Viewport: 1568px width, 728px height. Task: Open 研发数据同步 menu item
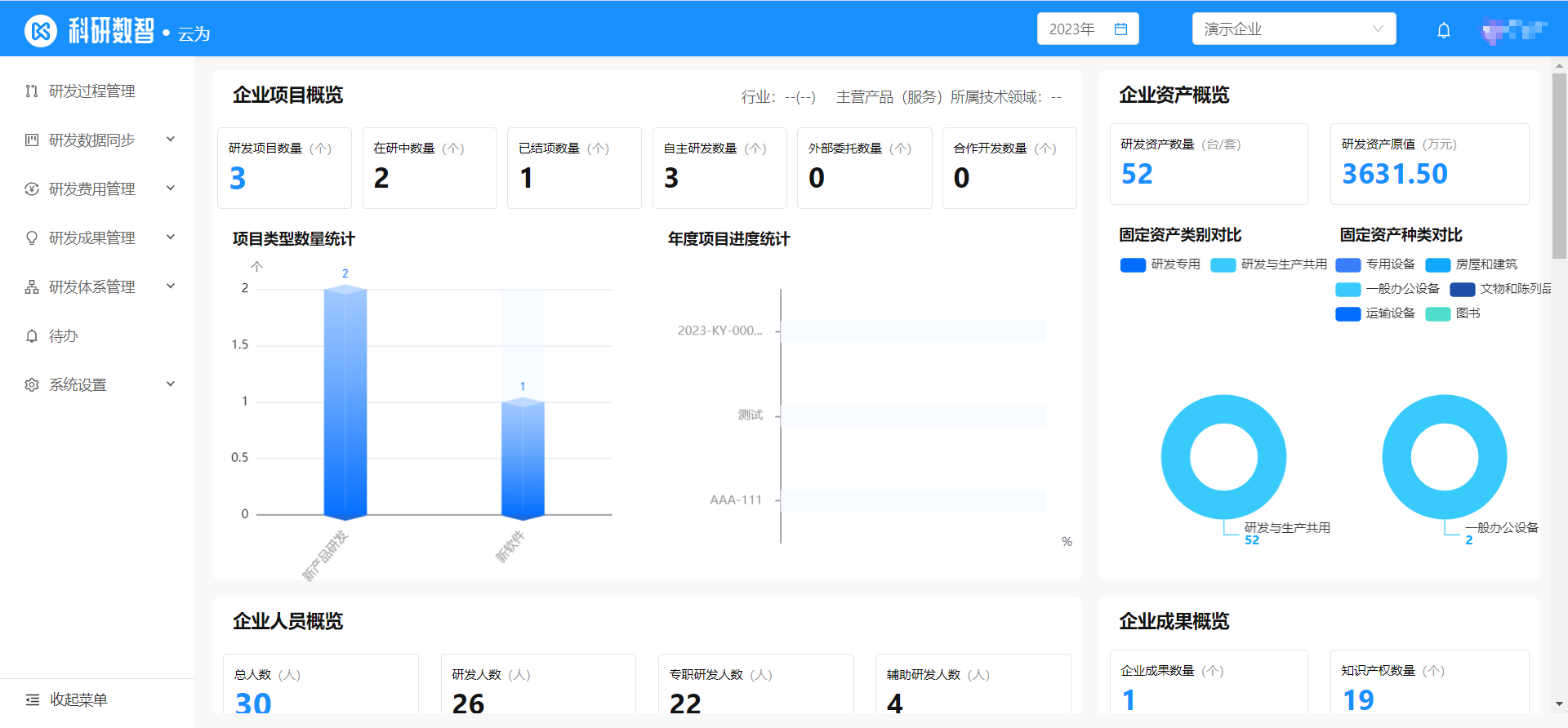(x=97, y=140)
